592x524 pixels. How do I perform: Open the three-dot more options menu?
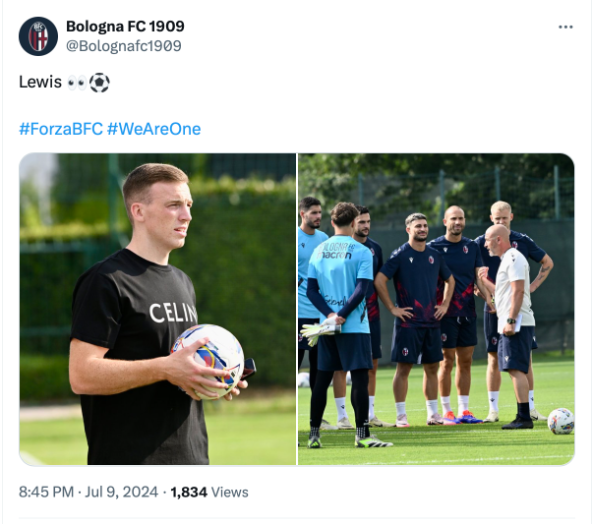tap(565, 27)
